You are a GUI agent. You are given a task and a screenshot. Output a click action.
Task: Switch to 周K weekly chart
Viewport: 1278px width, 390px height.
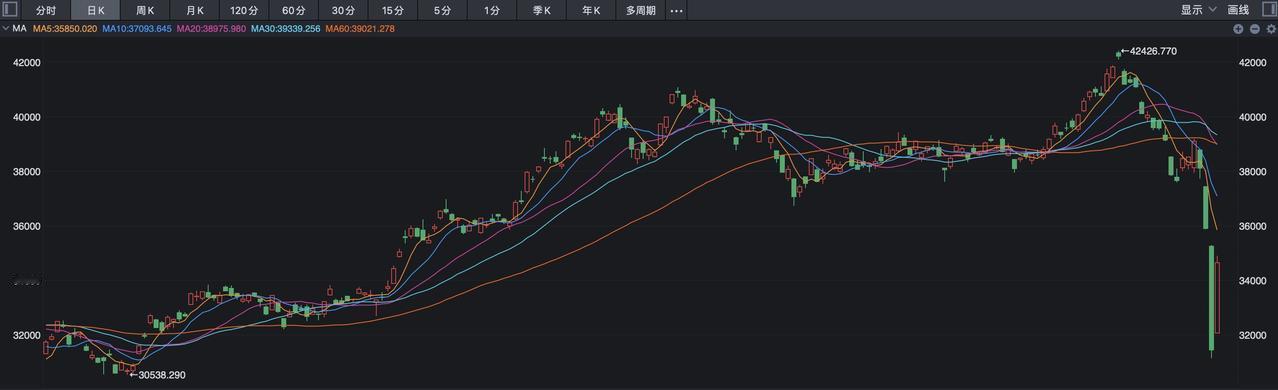(x=145, y=10)
